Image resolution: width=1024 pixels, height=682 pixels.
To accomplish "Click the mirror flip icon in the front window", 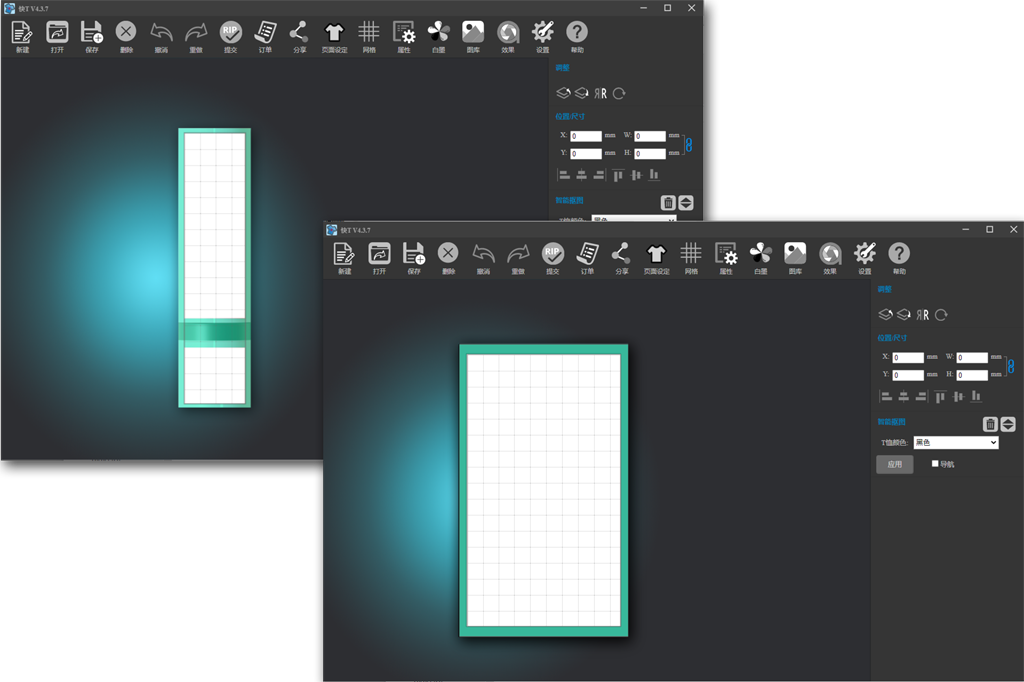I will pyautogui.click(x=924, y=315).
